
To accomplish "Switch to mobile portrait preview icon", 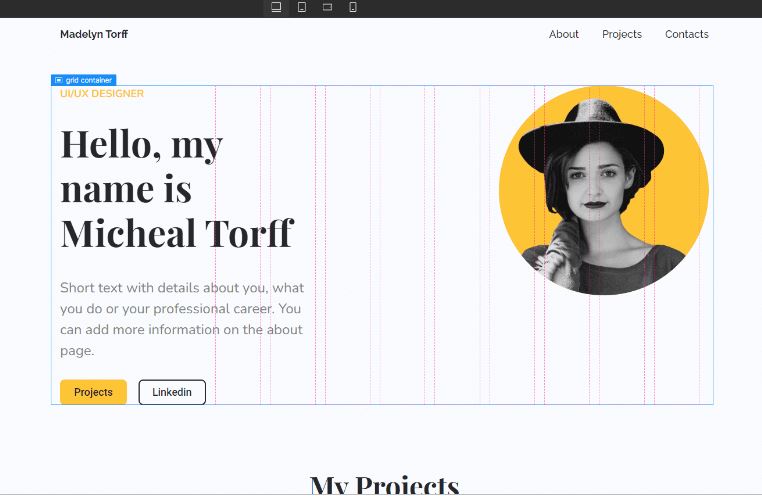I will pos(353,7).
